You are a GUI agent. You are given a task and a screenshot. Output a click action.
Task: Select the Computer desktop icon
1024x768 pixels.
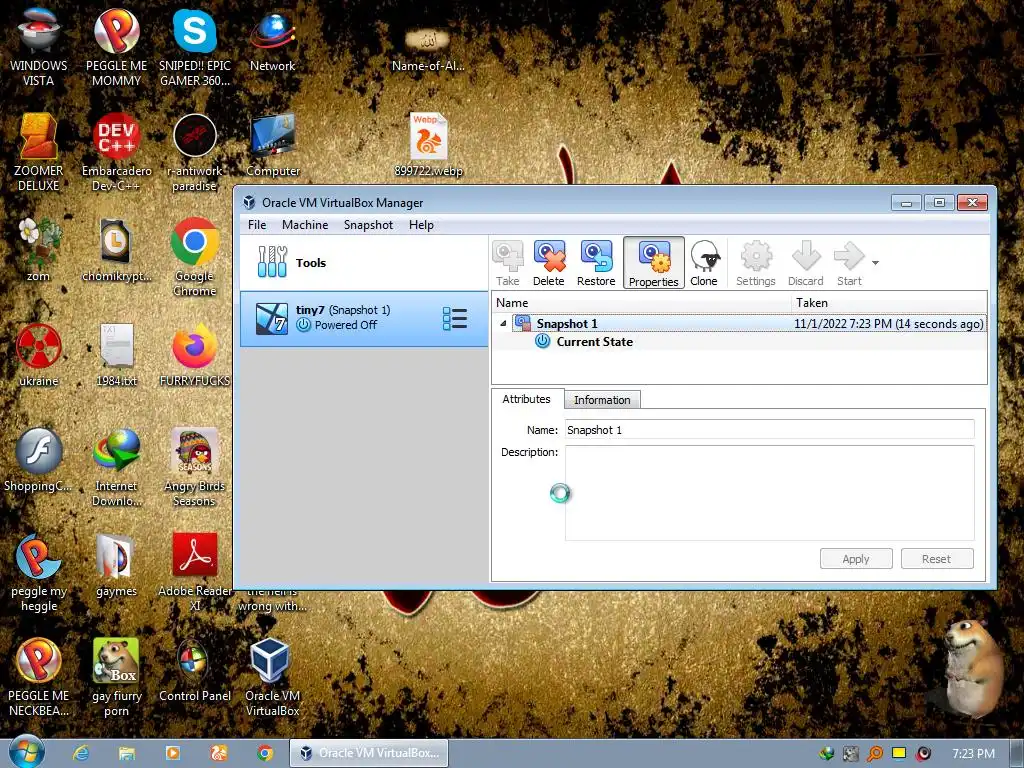click(272, 145)
